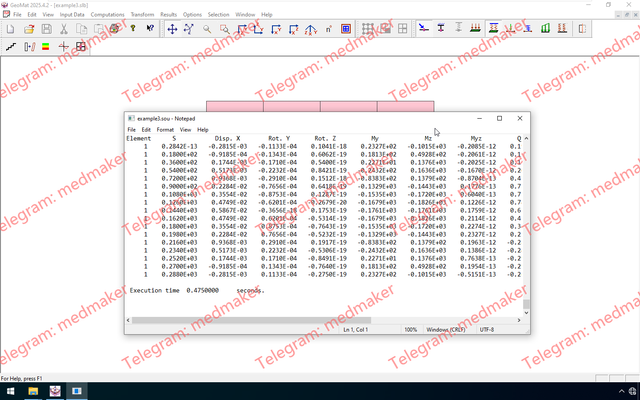Click the New file icon in GeoMat toolbar
This screenshot has width=640, height=400.
pyautogui.click(x=10, y=29)
